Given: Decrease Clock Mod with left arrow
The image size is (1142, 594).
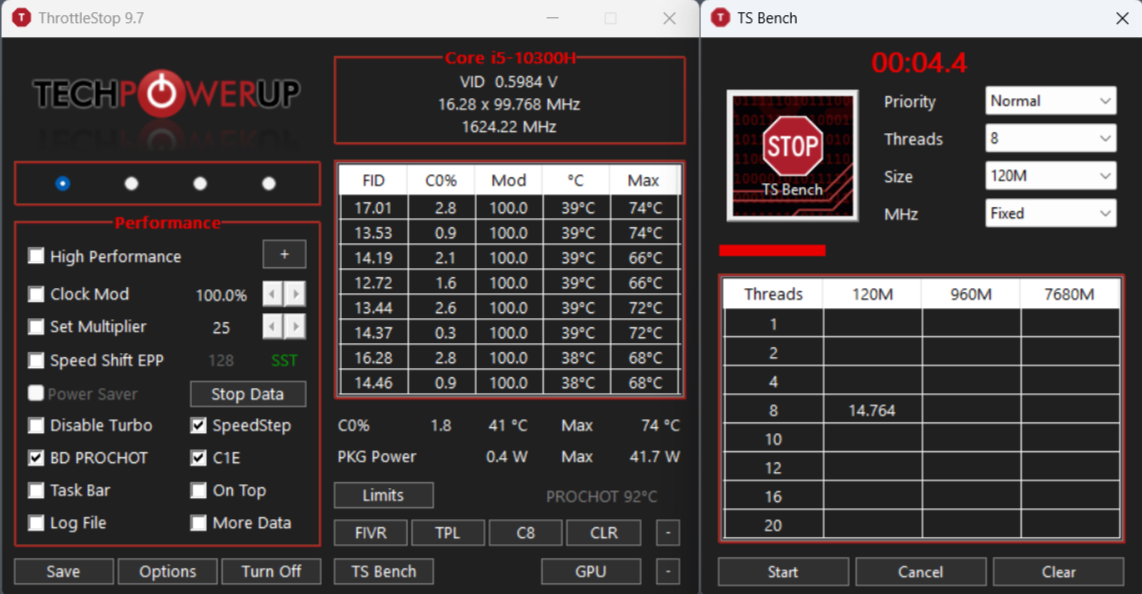Looking at the screenshot, I should [272, 294].
